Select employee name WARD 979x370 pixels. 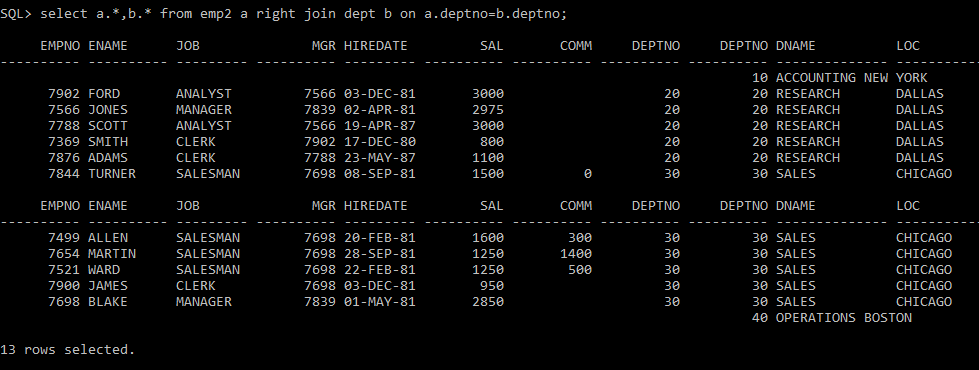[x=104, y=270]
